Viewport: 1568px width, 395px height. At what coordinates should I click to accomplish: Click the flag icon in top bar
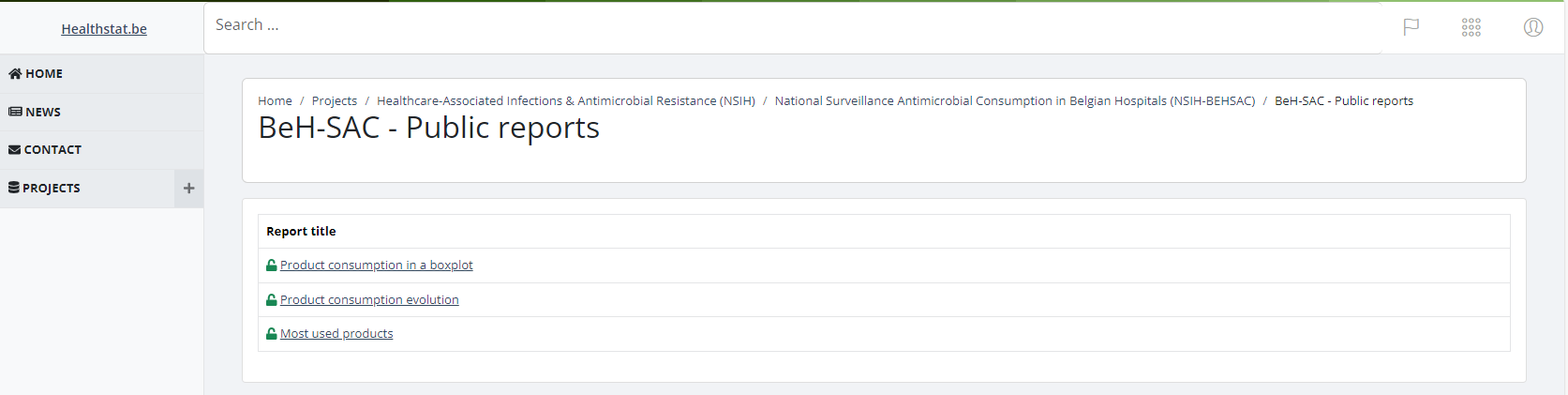tap(1411, 27)
